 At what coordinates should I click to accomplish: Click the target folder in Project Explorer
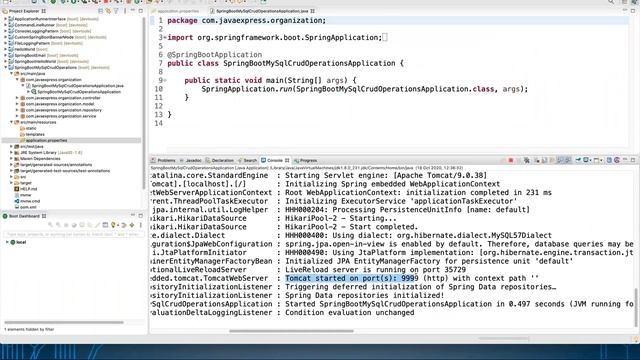(26, 183)
